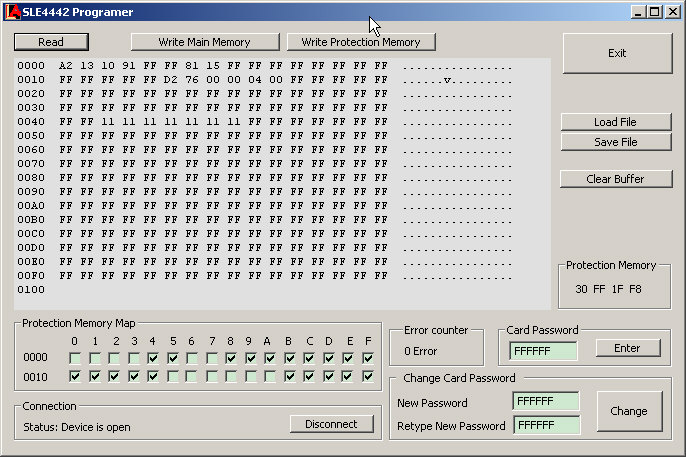The height and width of the screenshot is (457, 686).
Task: Toggle protection bit 3 in row 0000
Action: click(x=134, y=359)
